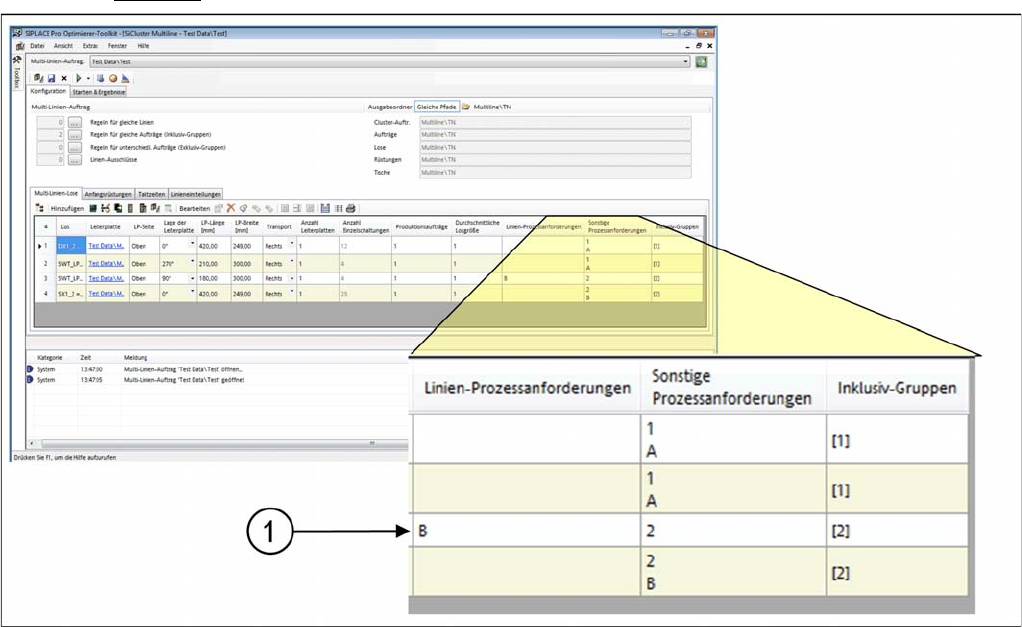The image size is (1022, 627).
Task: Open the Lage der Leiterplatte dropdown showing 270°
Action: [192, 262]
